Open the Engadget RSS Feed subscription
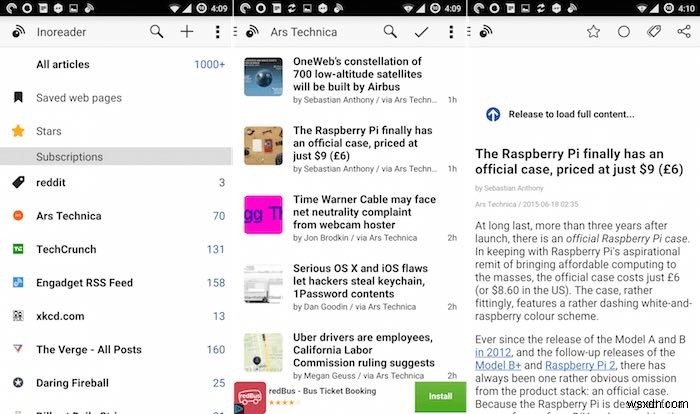 [x=116, y=283]
